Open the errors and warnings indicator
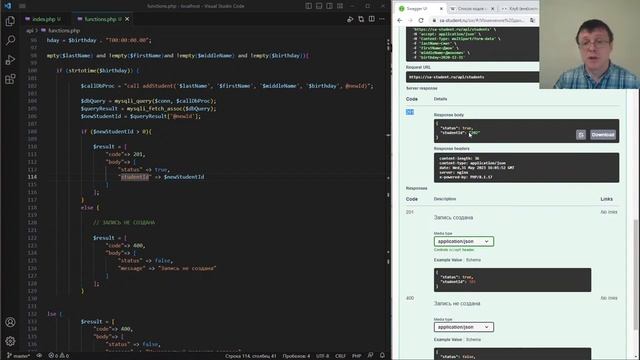Image resolution: width=640 pixels, height=360 pixels. (59, 356)
